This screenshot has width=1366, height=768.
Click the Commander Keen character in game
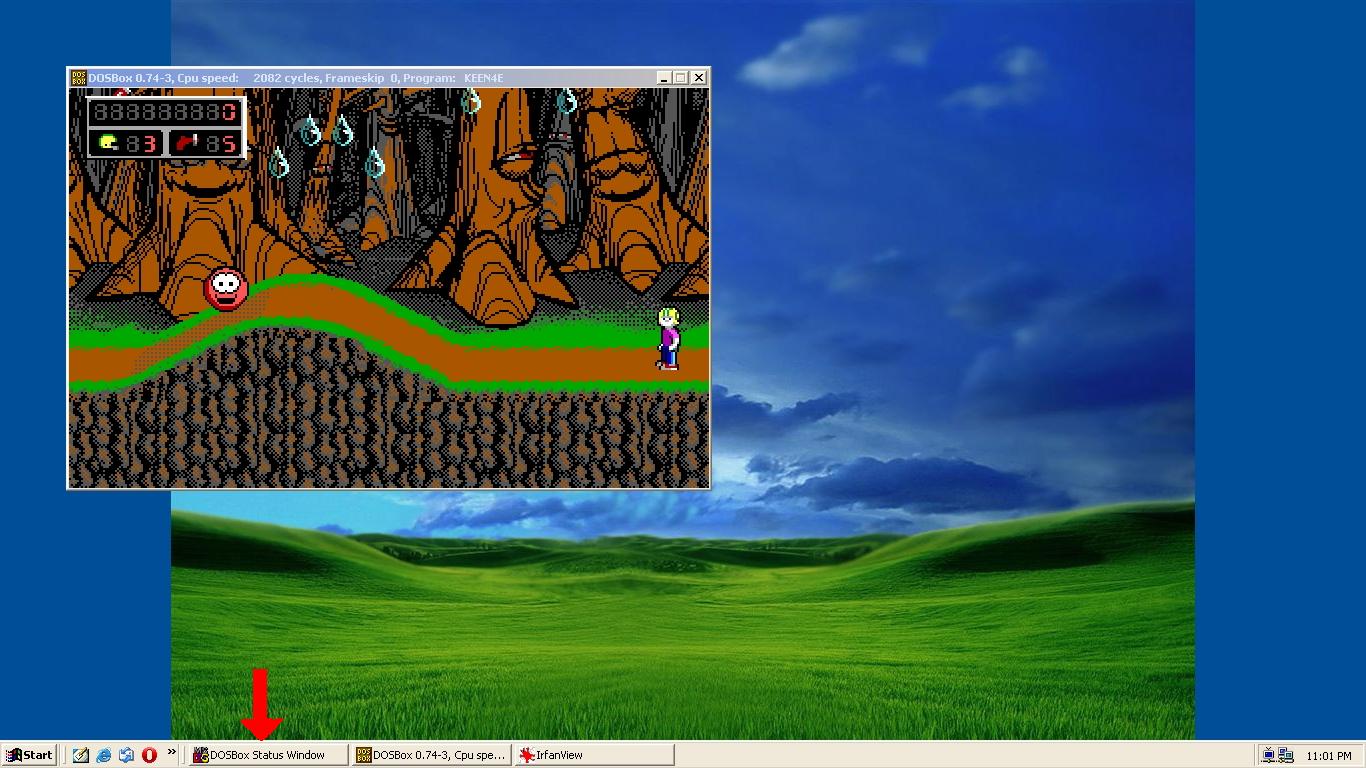coord(668,339)
